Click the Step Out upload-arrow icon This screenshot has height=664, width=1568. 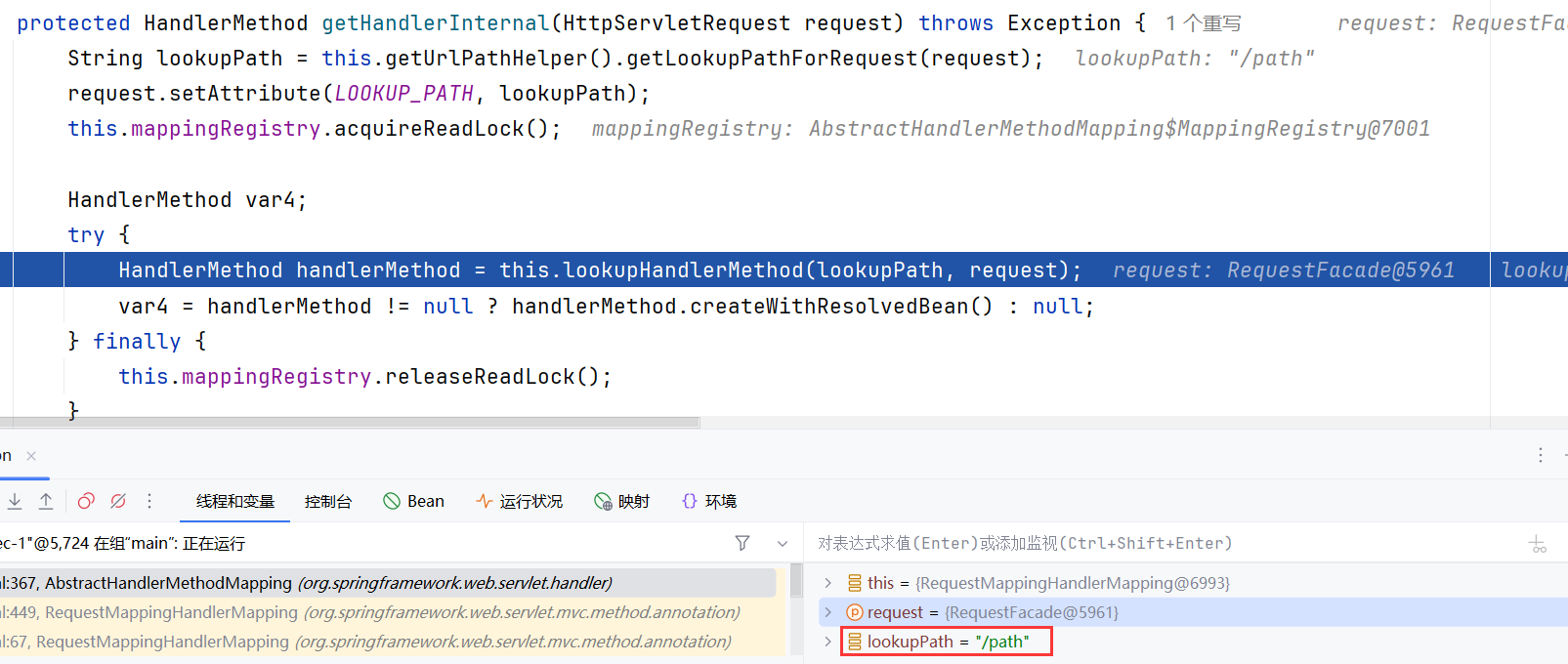pos(46,501)
